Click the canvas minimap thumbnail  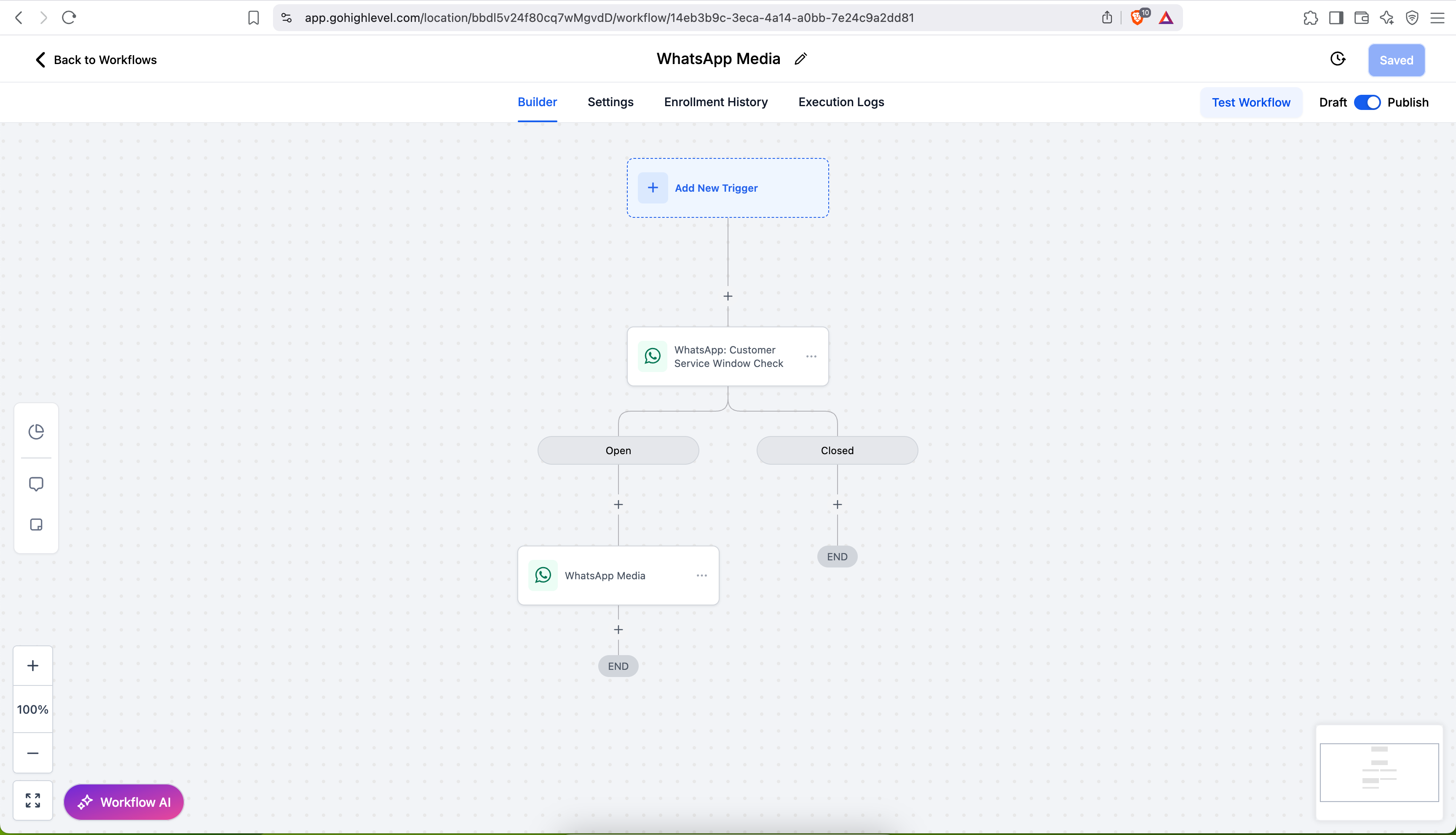(1378, 772)
